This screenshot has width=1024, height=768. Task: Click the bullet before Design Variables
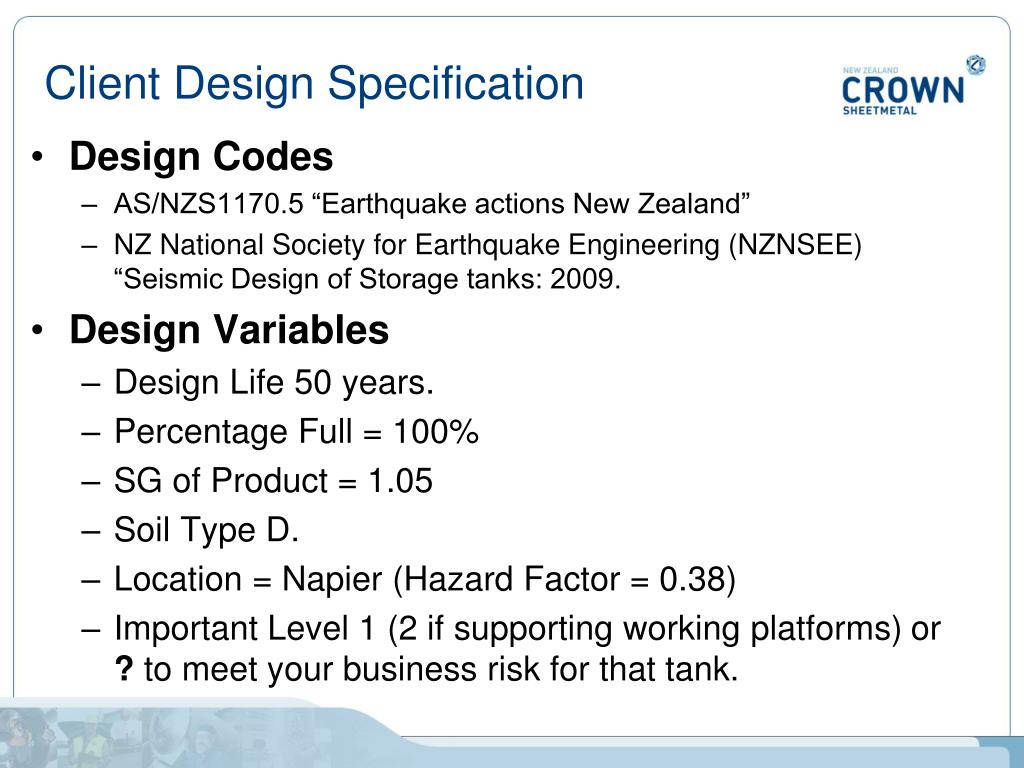point(38,330)
